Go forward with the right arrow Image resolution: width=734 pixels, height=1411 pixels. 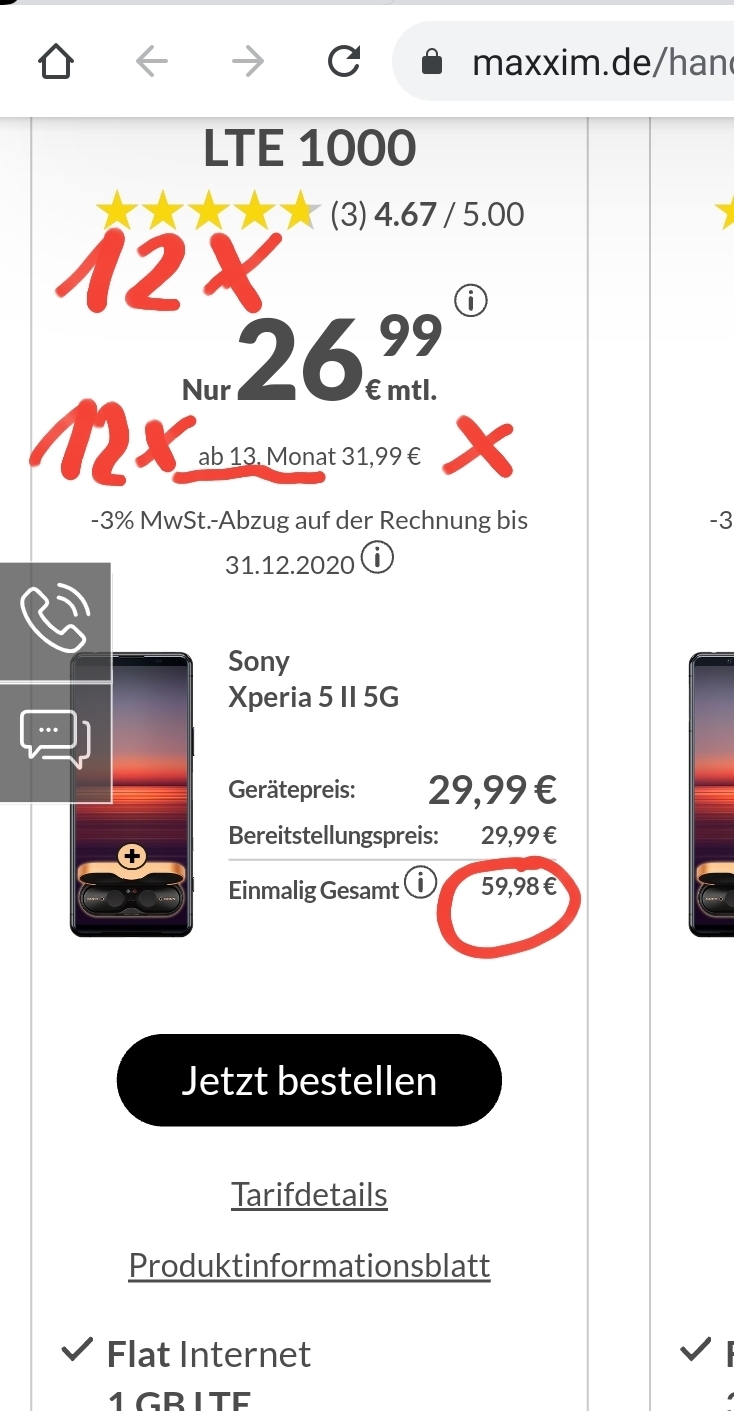coord(247,63)
